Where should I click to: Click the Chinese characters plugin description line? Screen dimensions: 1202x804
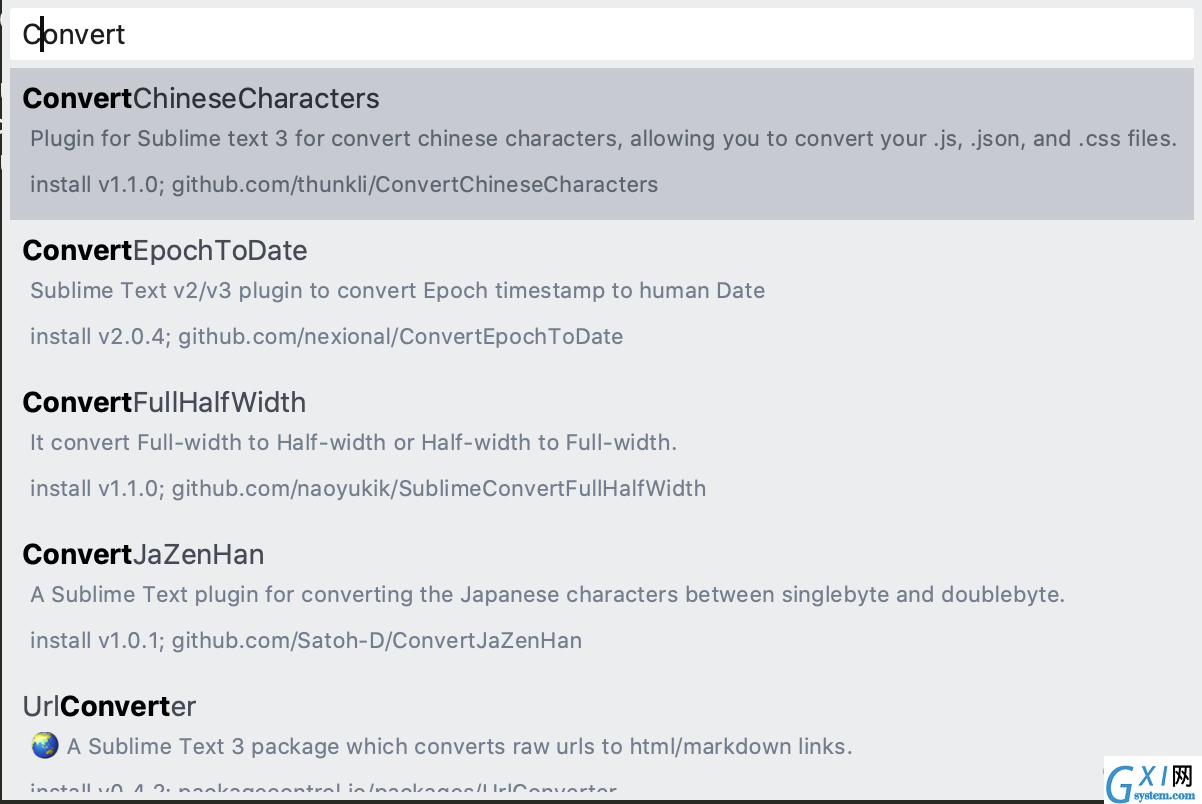click(x=603, y=138)
